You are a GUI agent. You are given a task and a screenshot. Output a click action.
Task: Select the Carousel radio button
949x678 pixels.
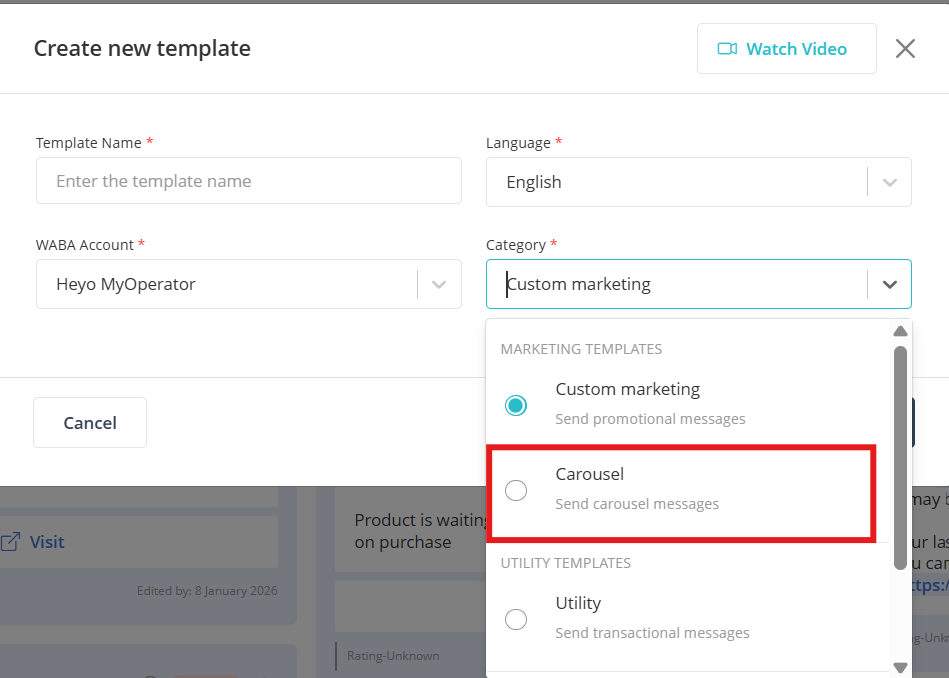(x=516, y=490)
